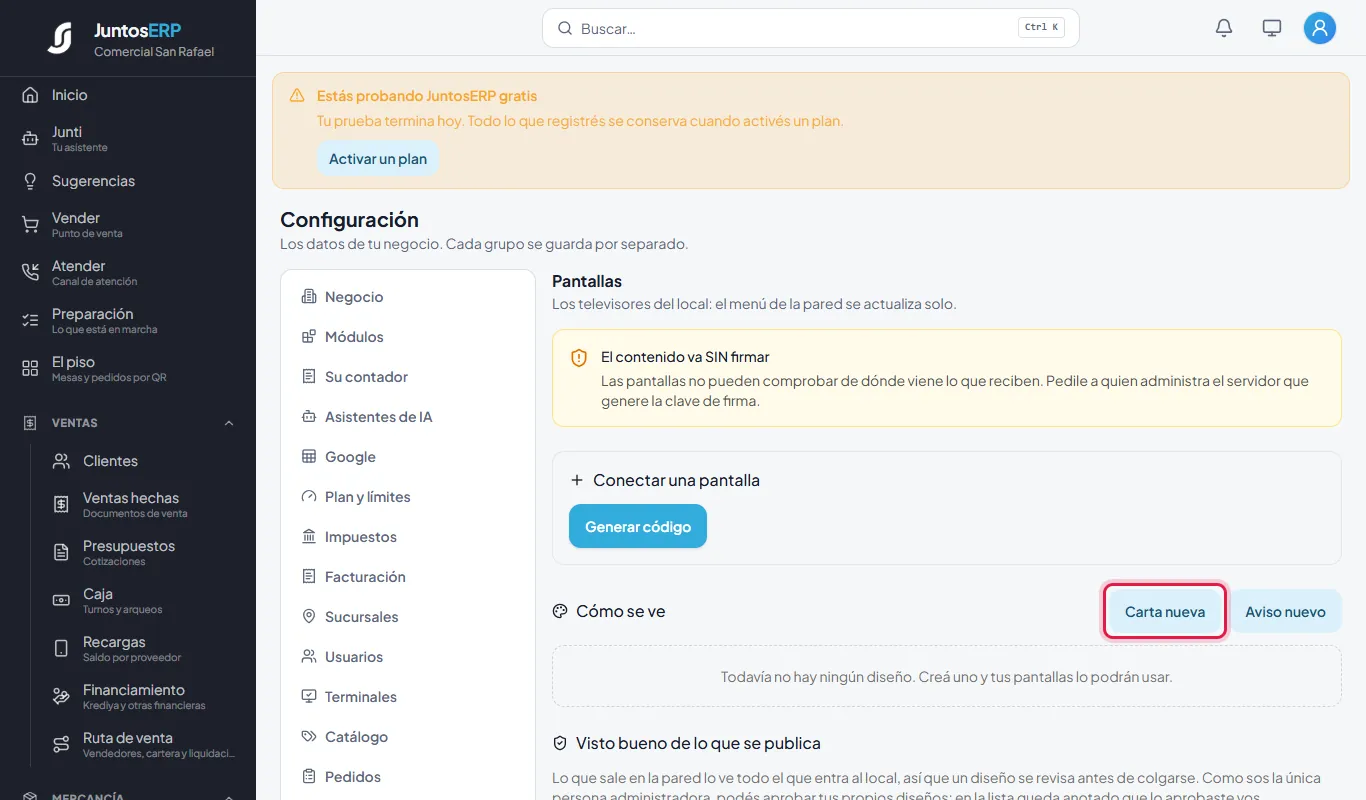Open the Negocio settings tab

[408, 297]
